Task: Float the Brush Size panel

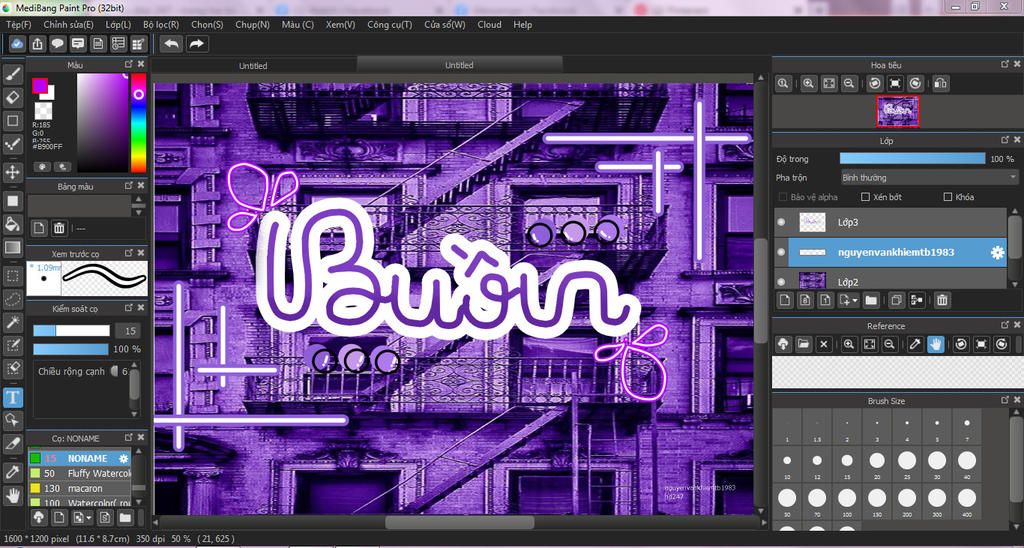Action: [x=1005, y=400]
